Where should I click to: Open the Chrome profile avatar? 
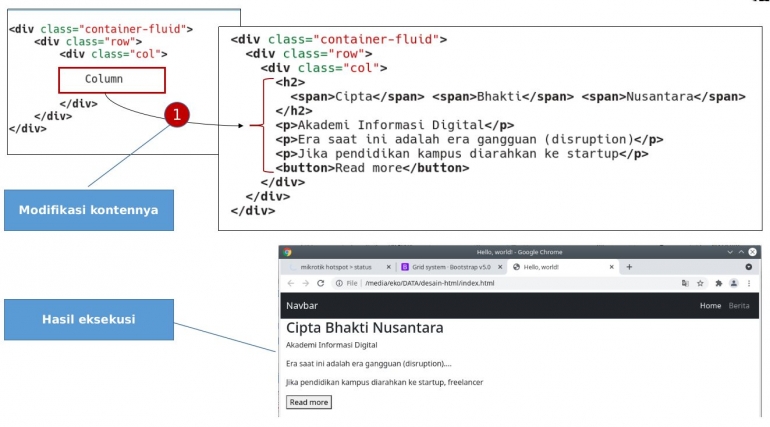point(734,284)
